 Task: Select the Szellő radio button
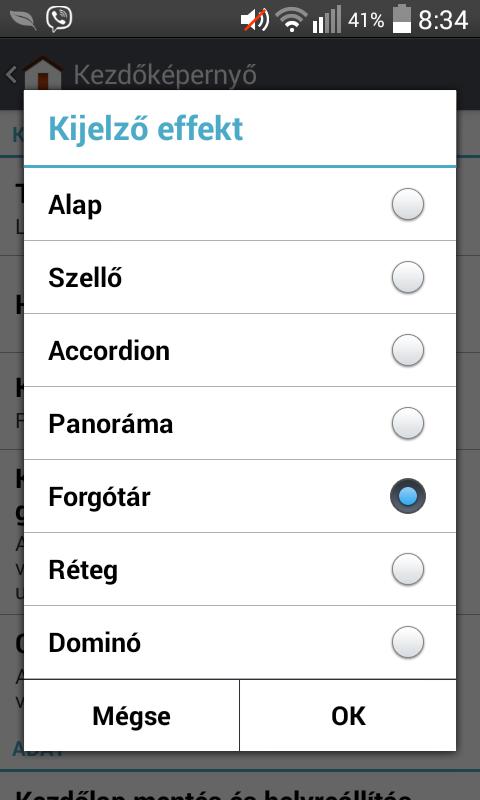[408, 277]
